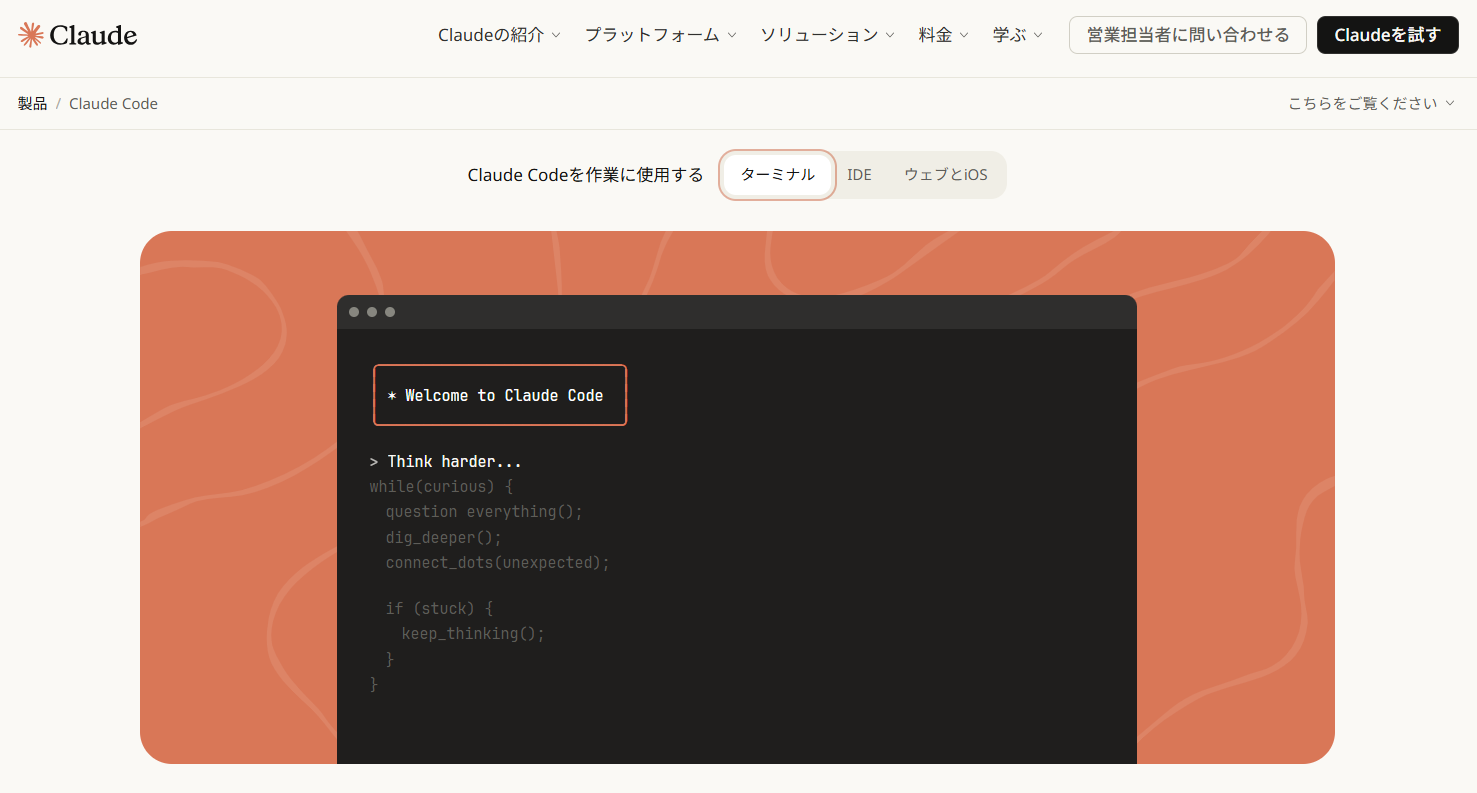Select the ターミナル tab
The width and height of the screenshot is (1477, 793).
(x=777, y=174)
